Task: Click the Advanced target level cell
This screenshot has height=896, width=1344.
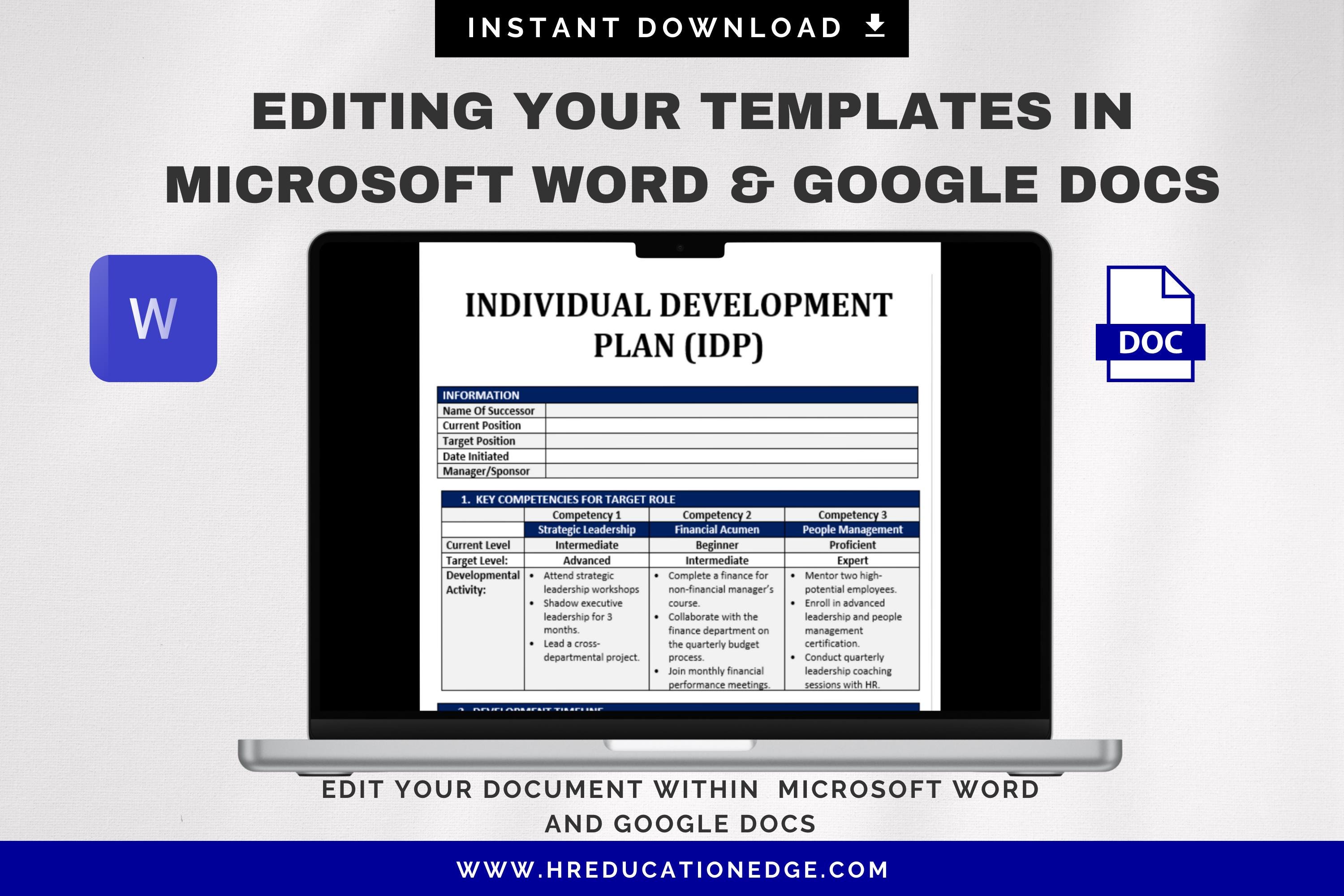Action: pyautogui.click(x=586, y=560)
